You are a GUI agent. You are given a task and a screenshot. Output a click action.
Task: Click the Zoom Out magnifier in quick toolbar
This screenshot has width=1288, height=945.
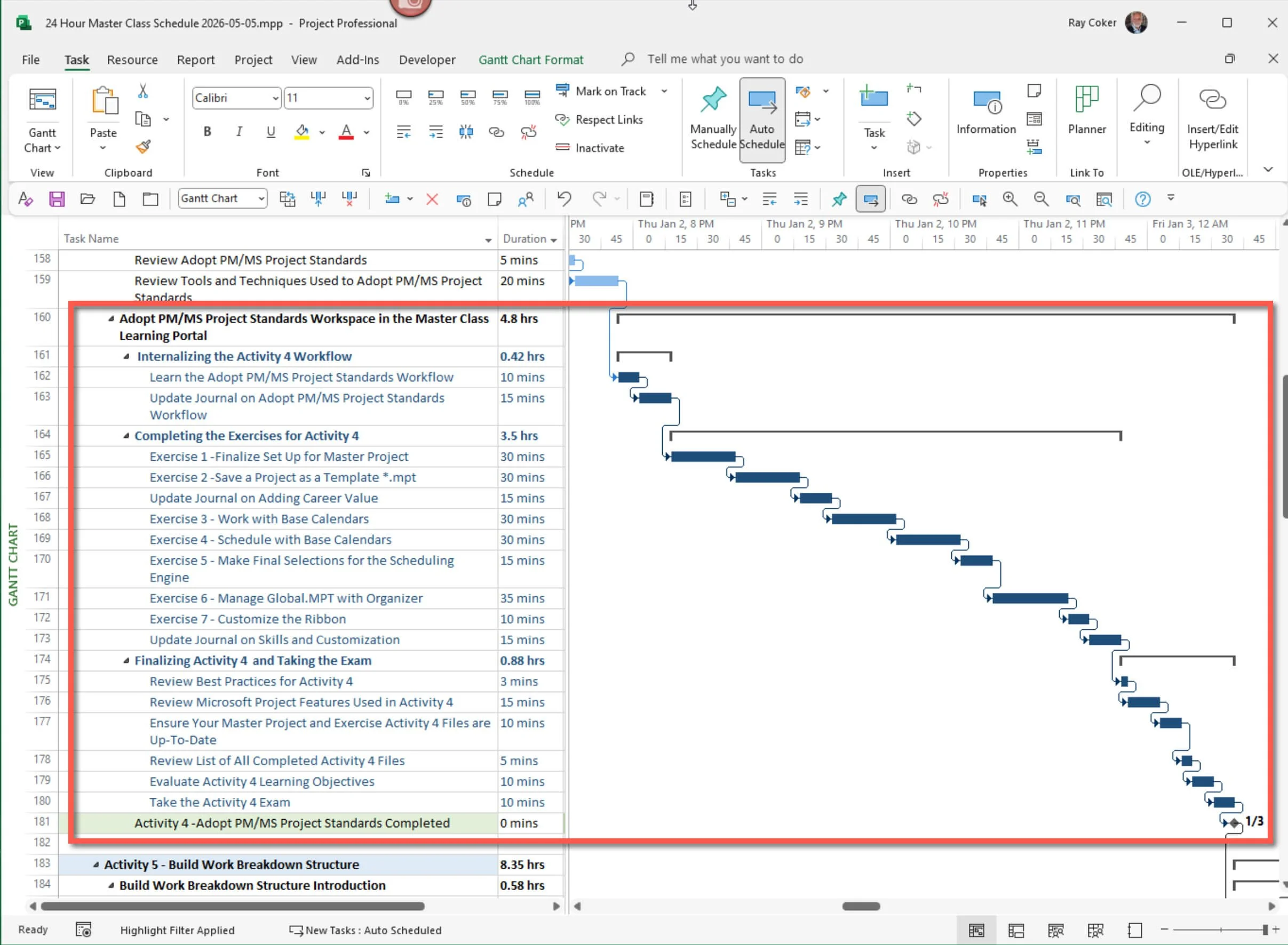(x=1041, y=199)
